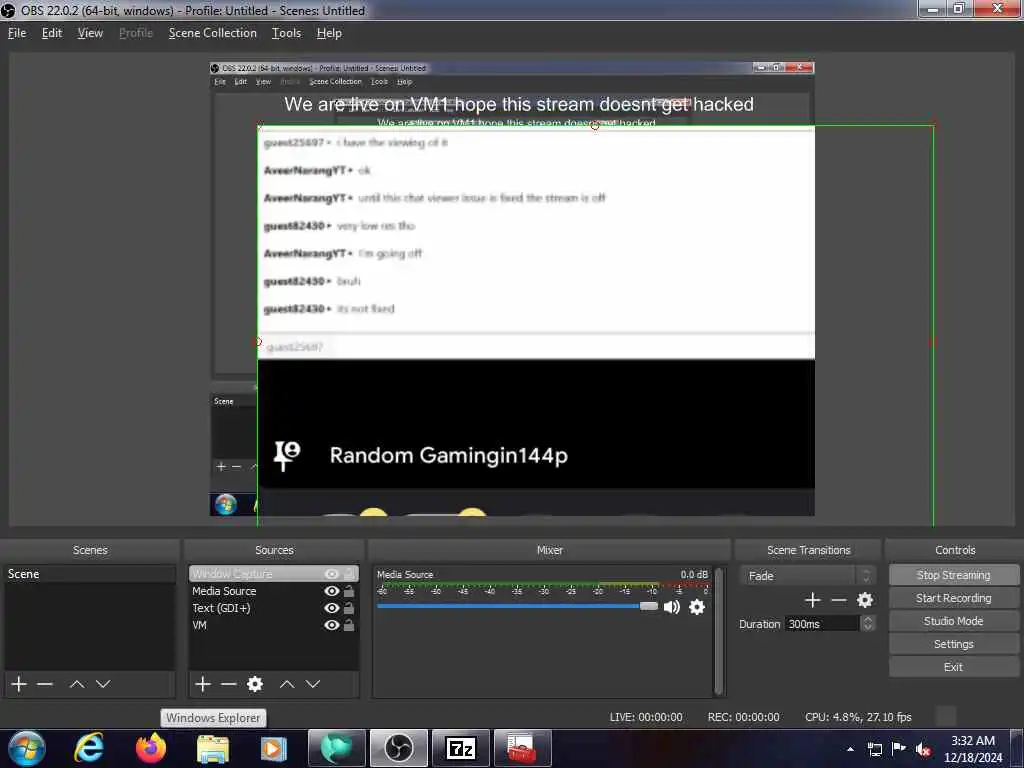Add a new source with plus icon
The height and width of the screenshot is (768, 1024).
click(x=203, y=684)
